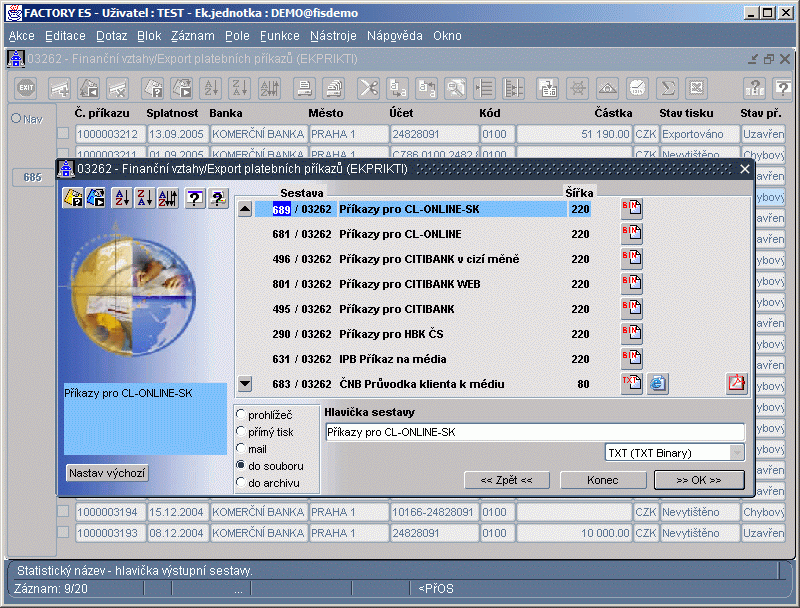Click the sort descending Z-A icon in dialog
The image size is (800, 608).
[x=145, y=198]
